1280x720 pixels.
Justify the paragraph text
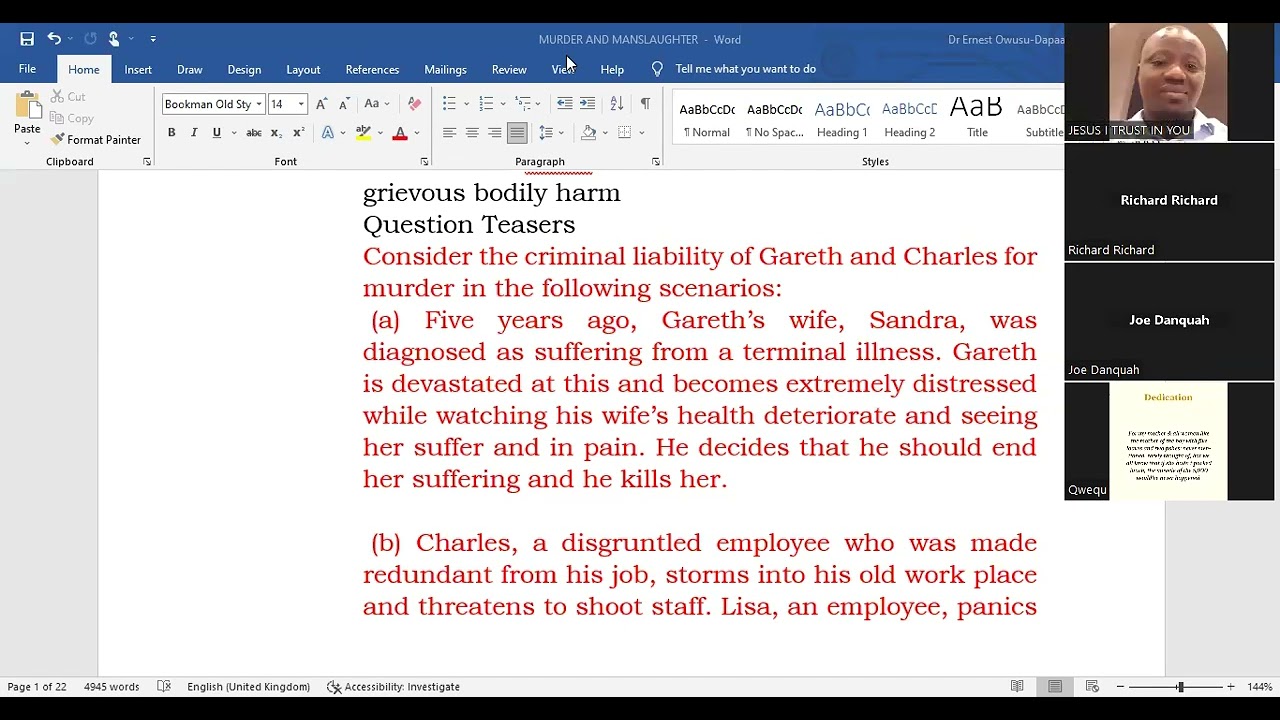coord(517,133)
